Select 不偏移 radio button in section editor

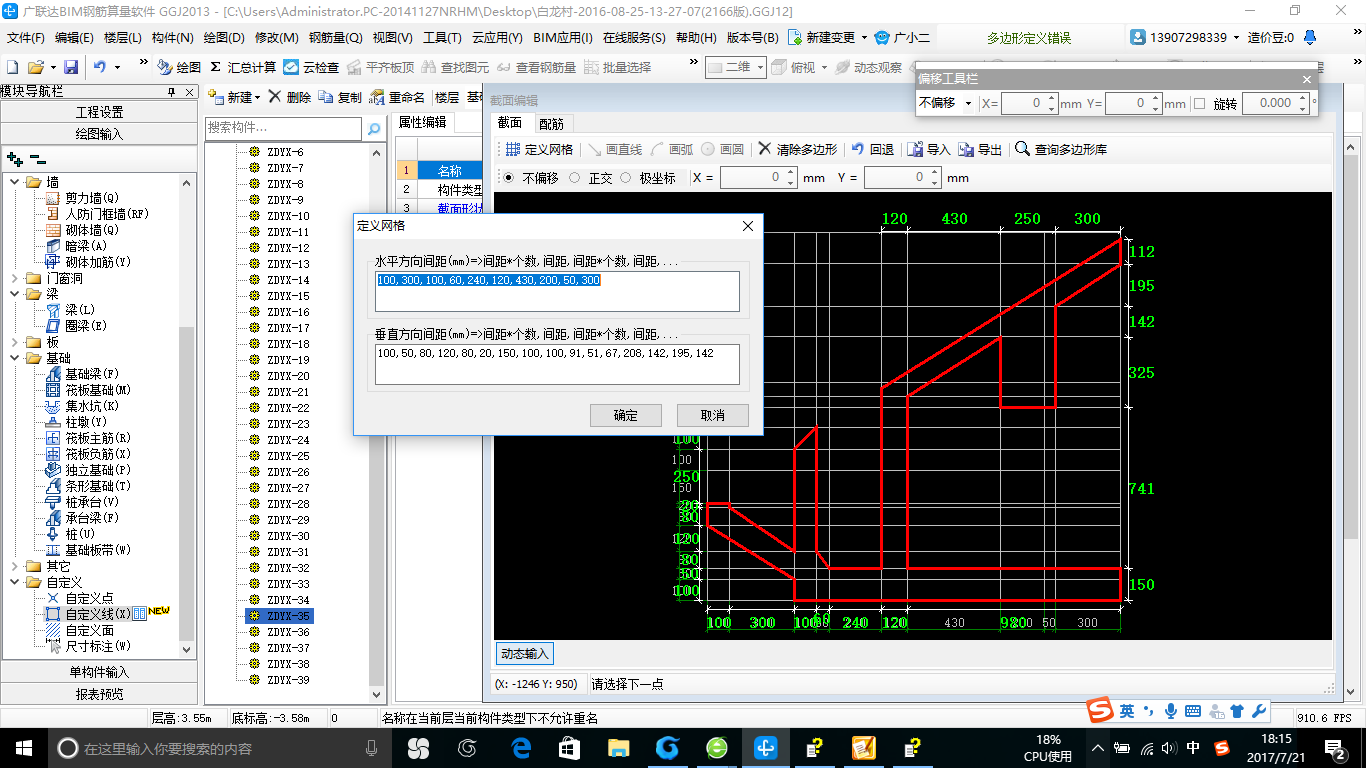(x=509, y=178)
